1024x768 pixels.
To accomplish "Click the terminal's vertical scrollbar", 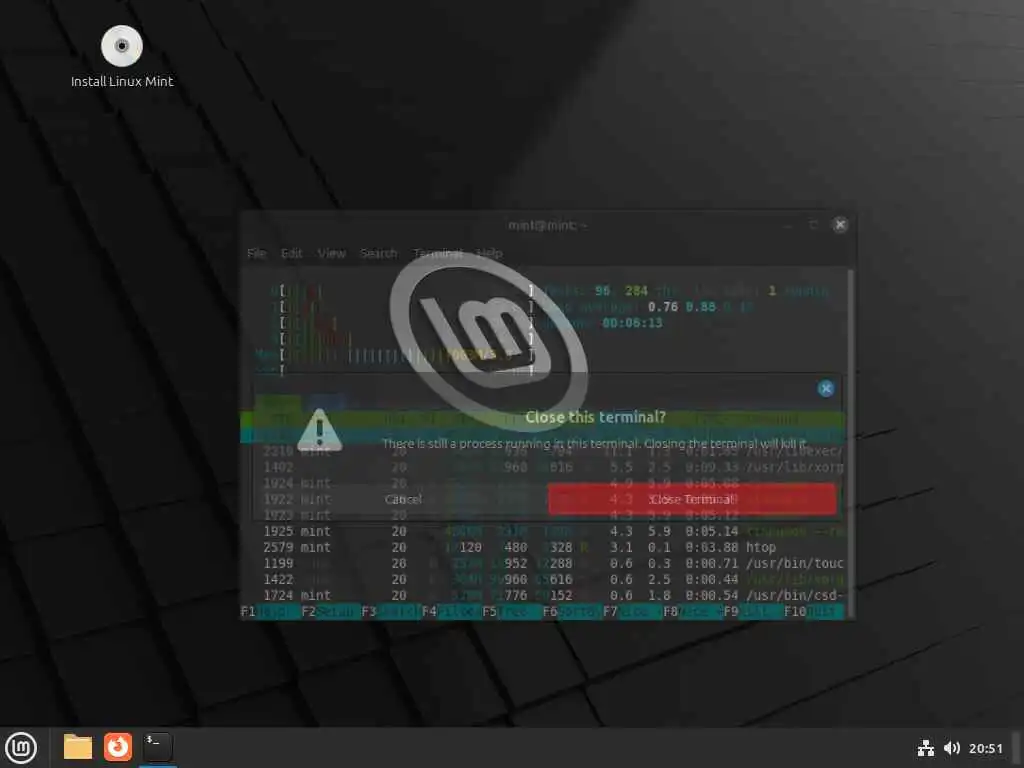I will tap(850, 441).
